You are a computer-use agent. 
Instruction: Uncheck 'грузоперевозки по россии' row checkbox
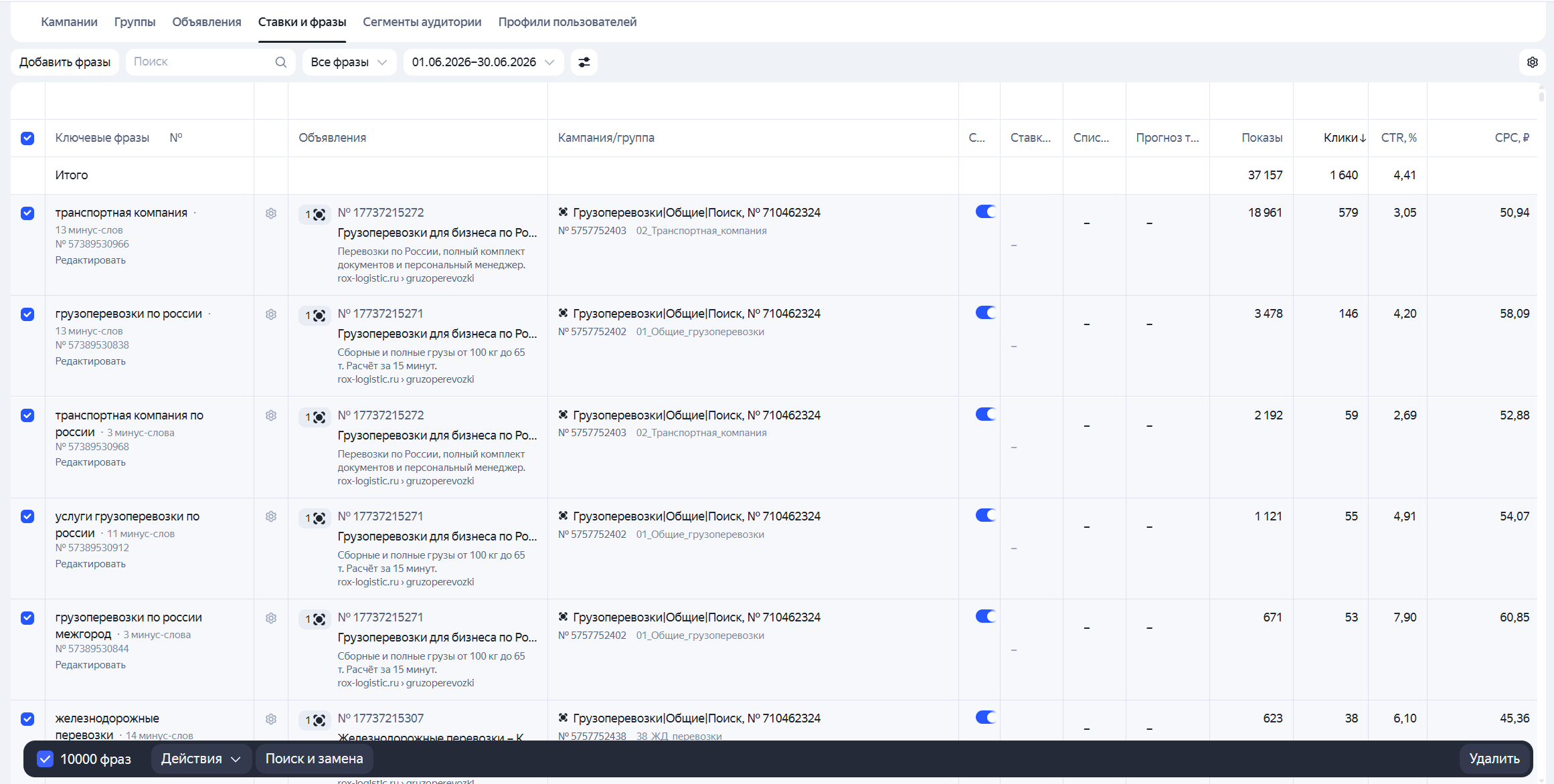click(27, 314)
